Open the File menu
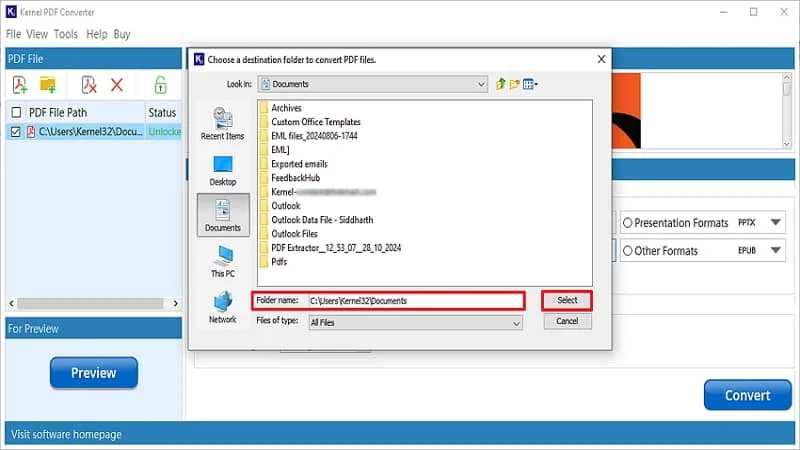The image size is (800, 450). [x=13, y=34]
